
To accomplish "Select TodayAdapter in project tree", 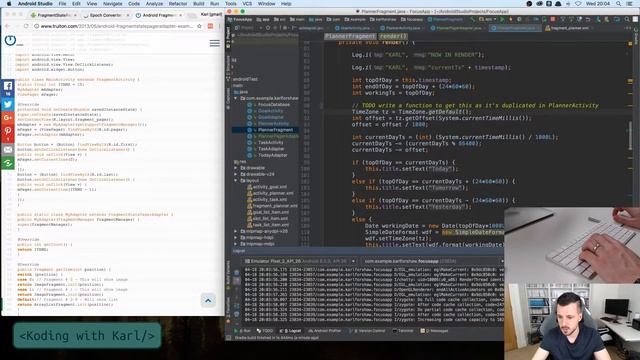I will [x=272, y=155].
